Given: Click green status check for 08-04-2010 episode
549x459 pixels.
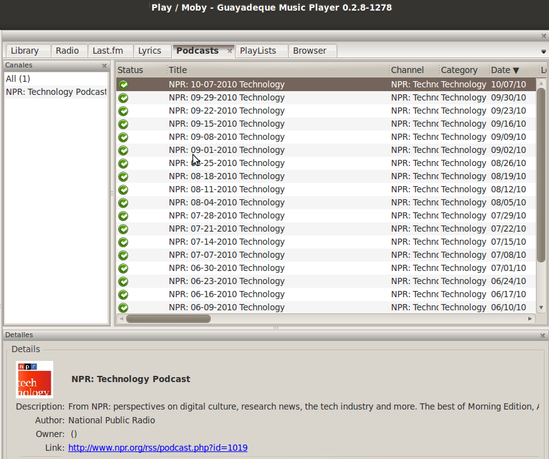Looking at the screenshot, I should coord(123,203).
